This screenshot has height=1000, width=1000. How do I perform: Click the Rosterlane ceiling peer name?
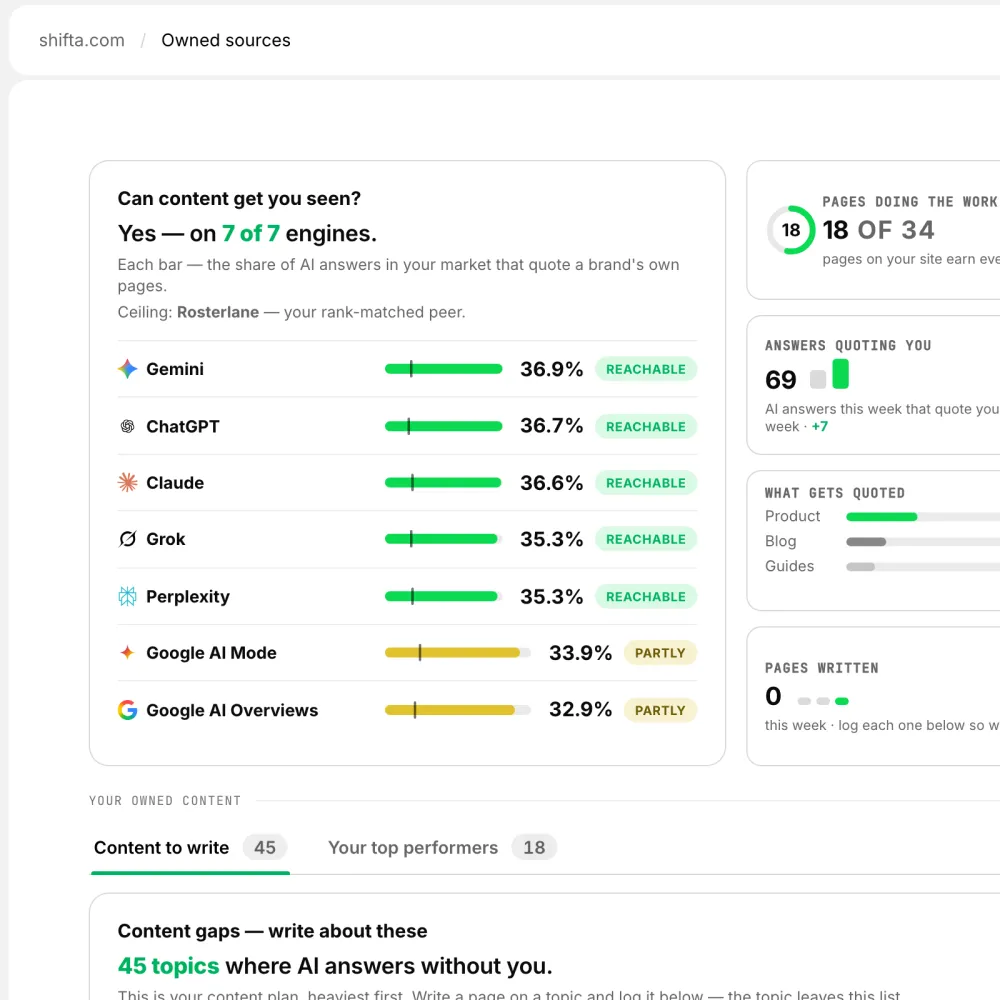(x=218, y=312)
